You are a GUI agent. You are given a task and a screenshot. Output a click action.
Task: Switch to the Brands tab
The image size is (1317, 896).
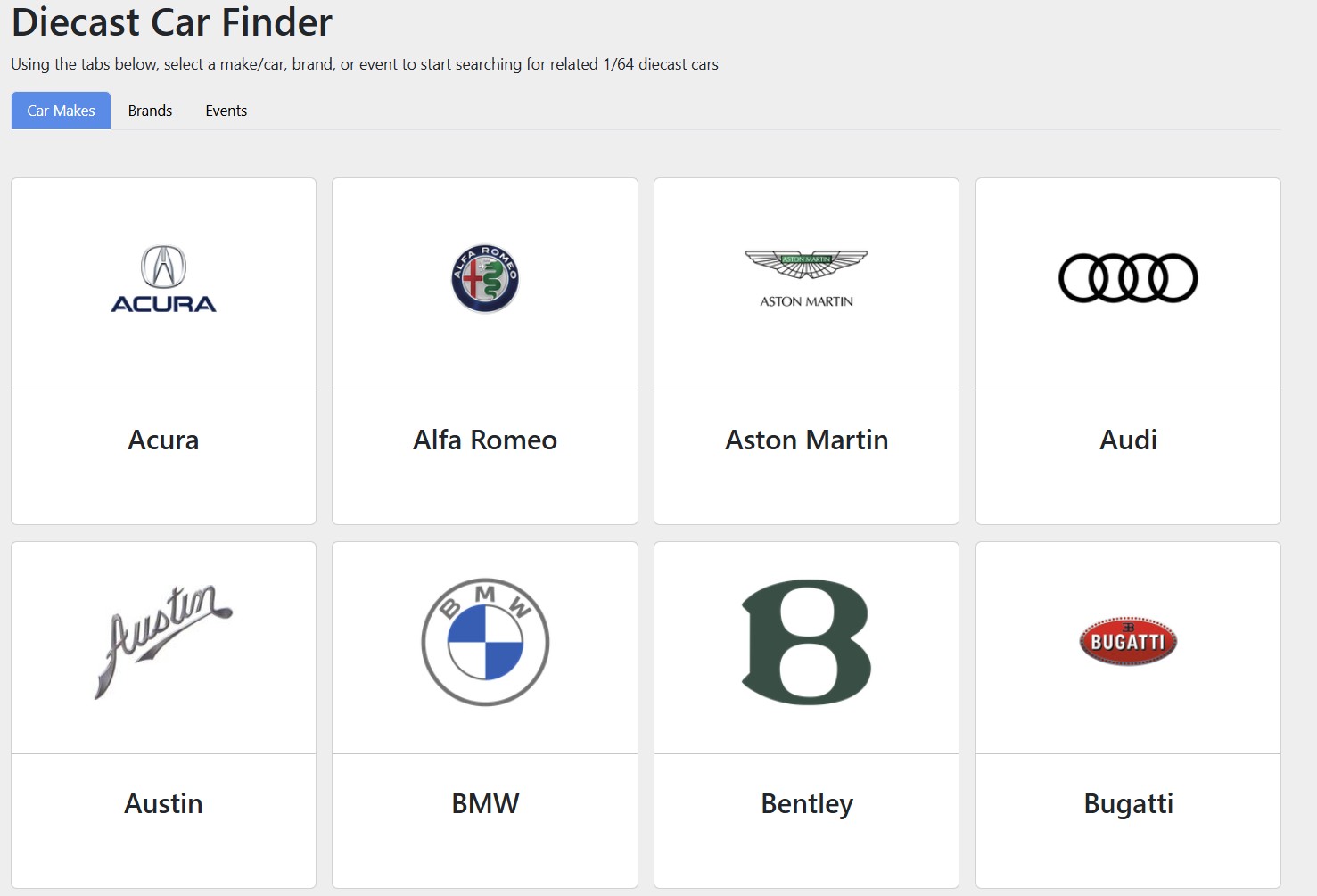(x=150, y=110)
